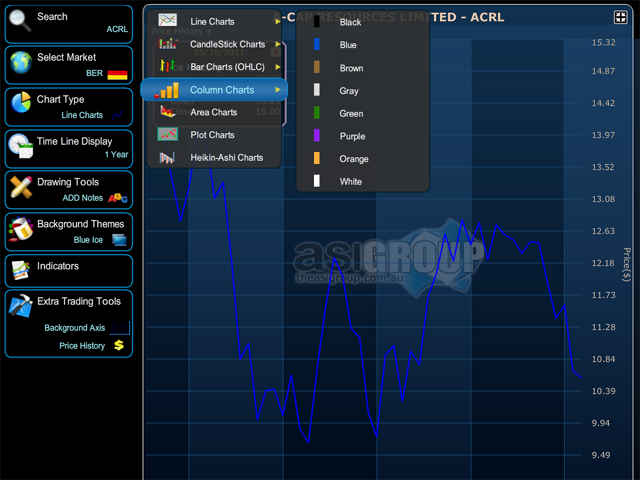Click the Indicators chart icon
640x480 pixels.
(20, 270)
